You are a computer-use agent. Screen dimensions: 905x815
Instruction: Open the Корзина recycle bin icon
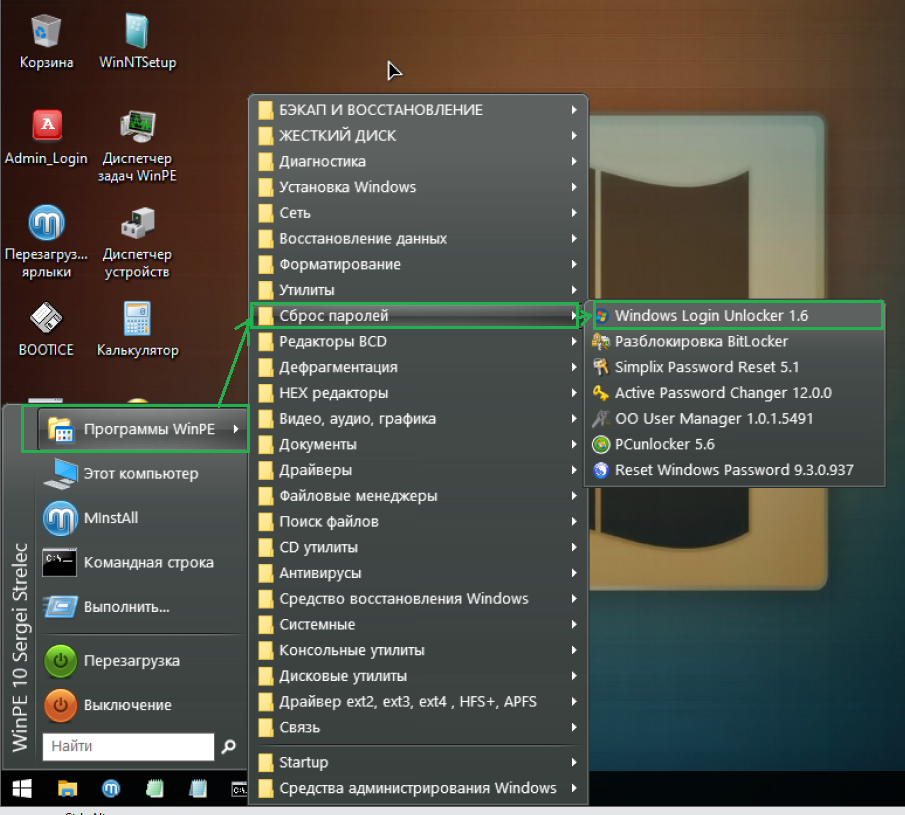[x=46, y=40]
